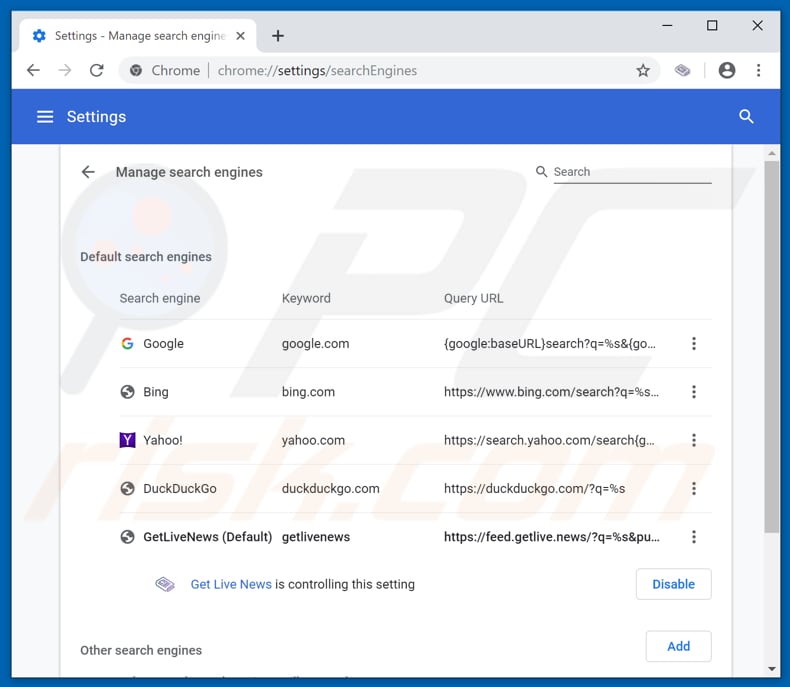Click the GetLiveNews (Default) entry name
Viewport: 790px width, 687px height.
pyautogui.click(x=208, y=537)
